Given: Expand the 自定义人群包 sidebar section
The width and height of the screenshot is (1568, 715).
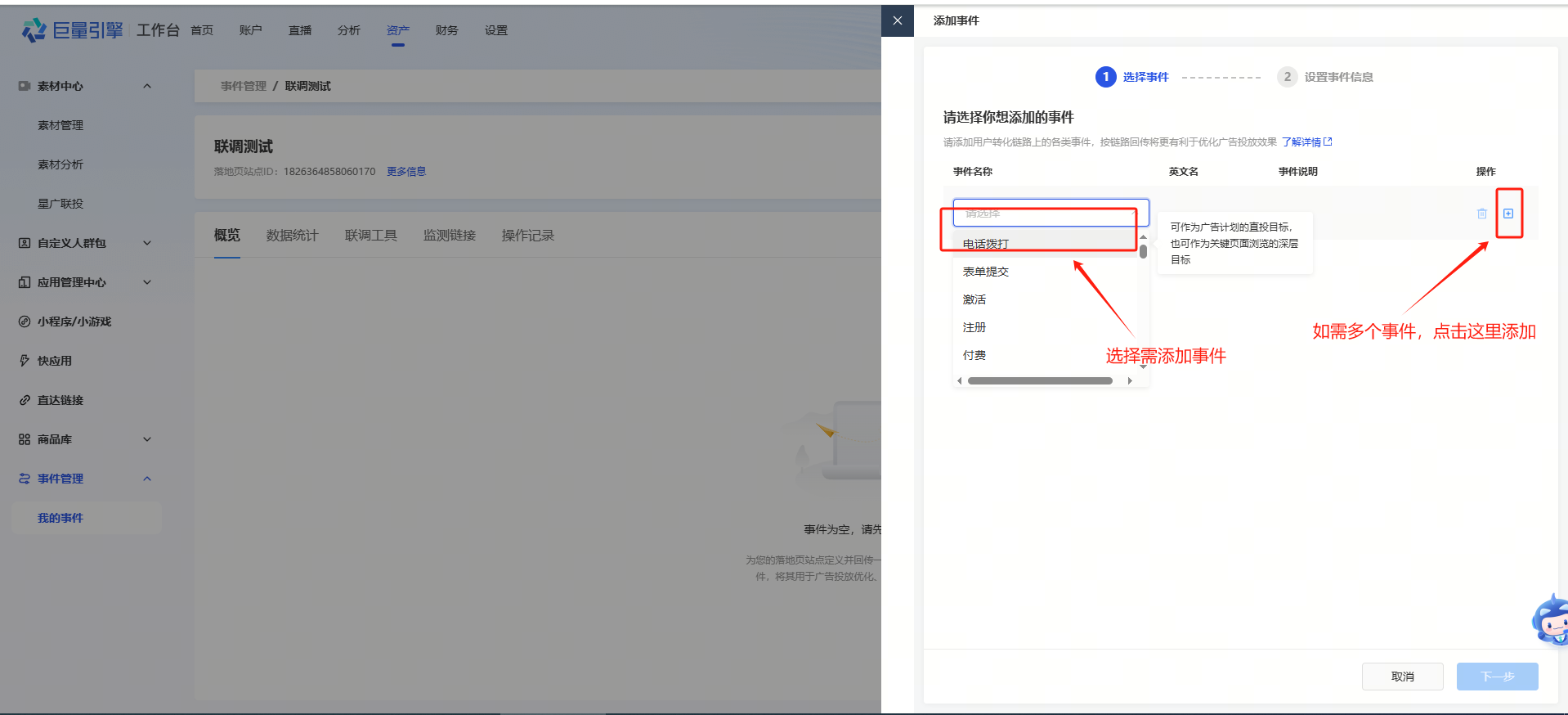Looking at the screenshot, I should [x=147, y=243].
